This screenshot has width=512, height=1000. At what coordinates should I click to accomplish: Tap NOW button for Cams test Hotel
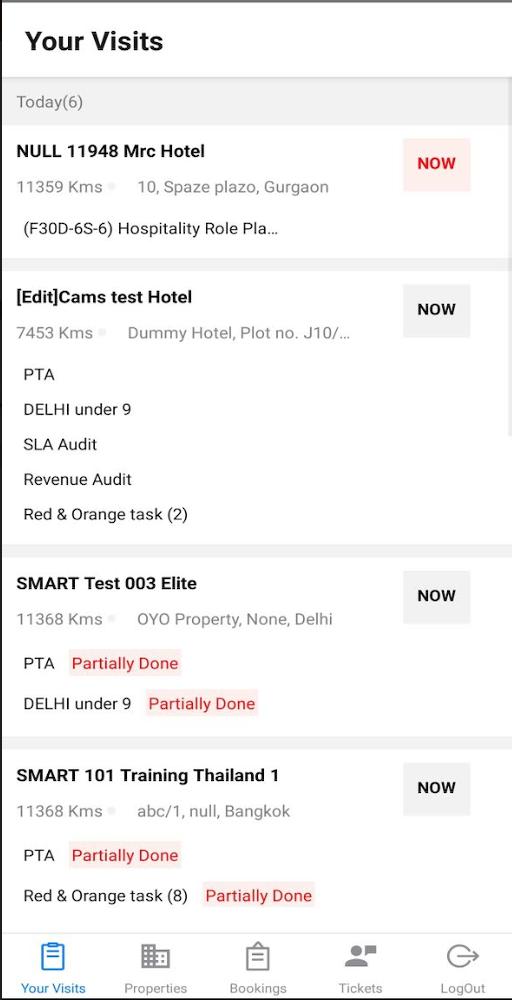[437, 310]
